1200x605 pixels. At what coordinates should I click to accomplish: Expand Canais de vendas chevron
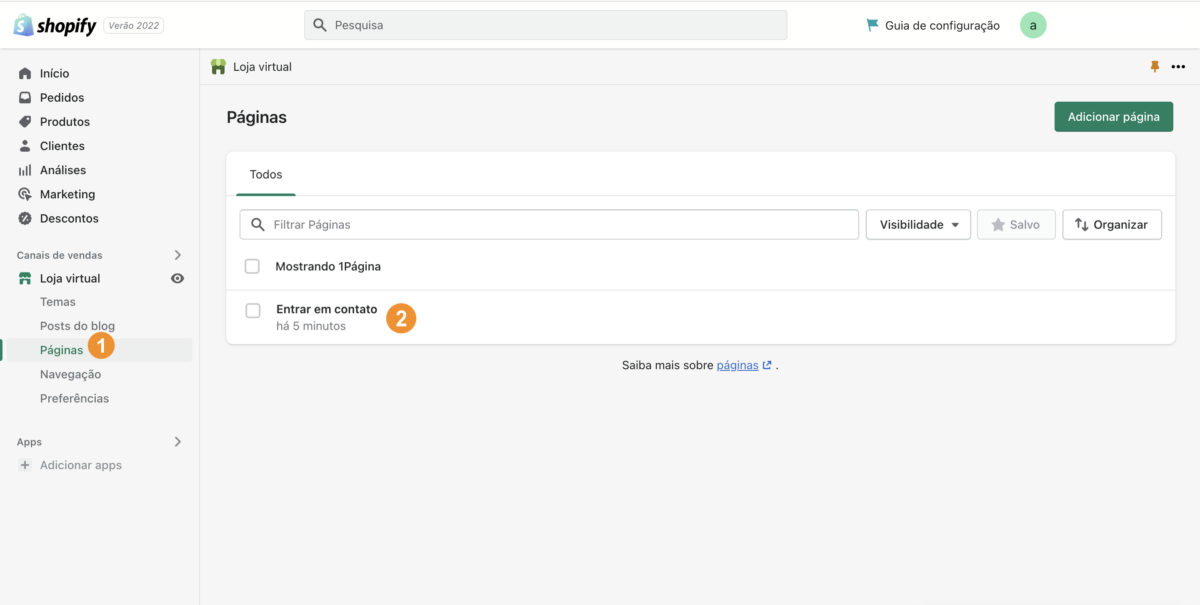(178, 255)
